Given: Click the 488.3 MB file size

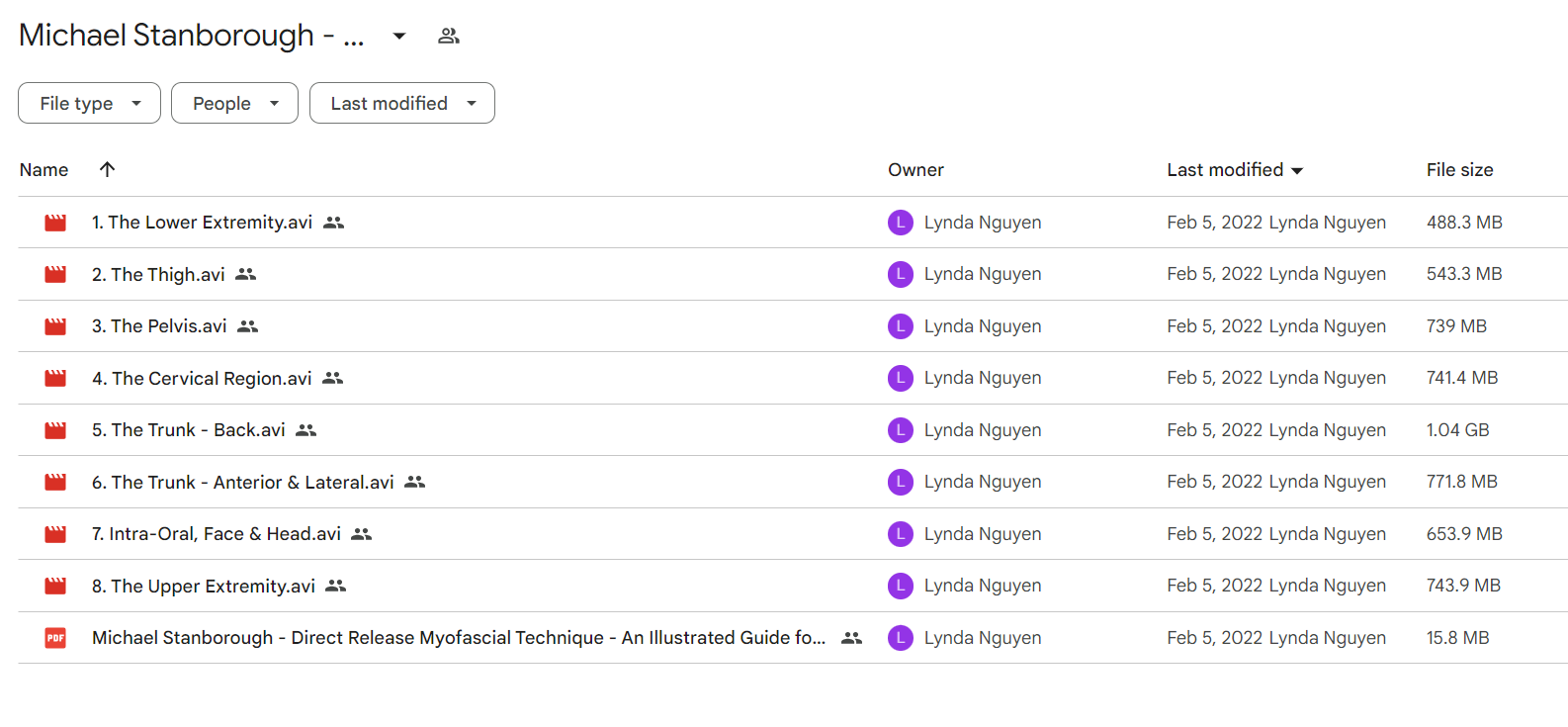Looking at the screenshot, I should (x=1464, y=223).
